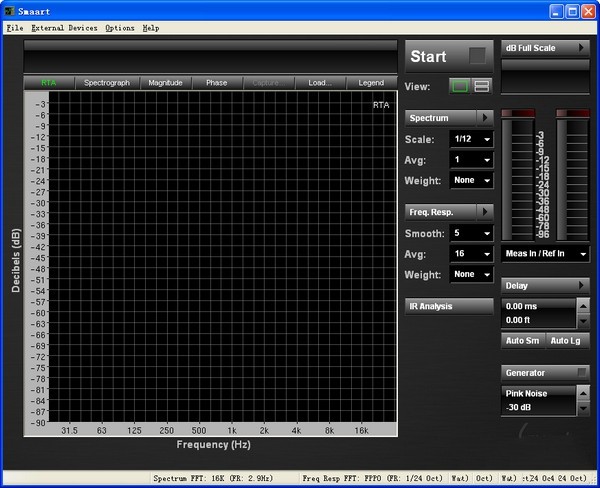
Task: Click the Auto Sm delay button
Action: click(522, 341)
